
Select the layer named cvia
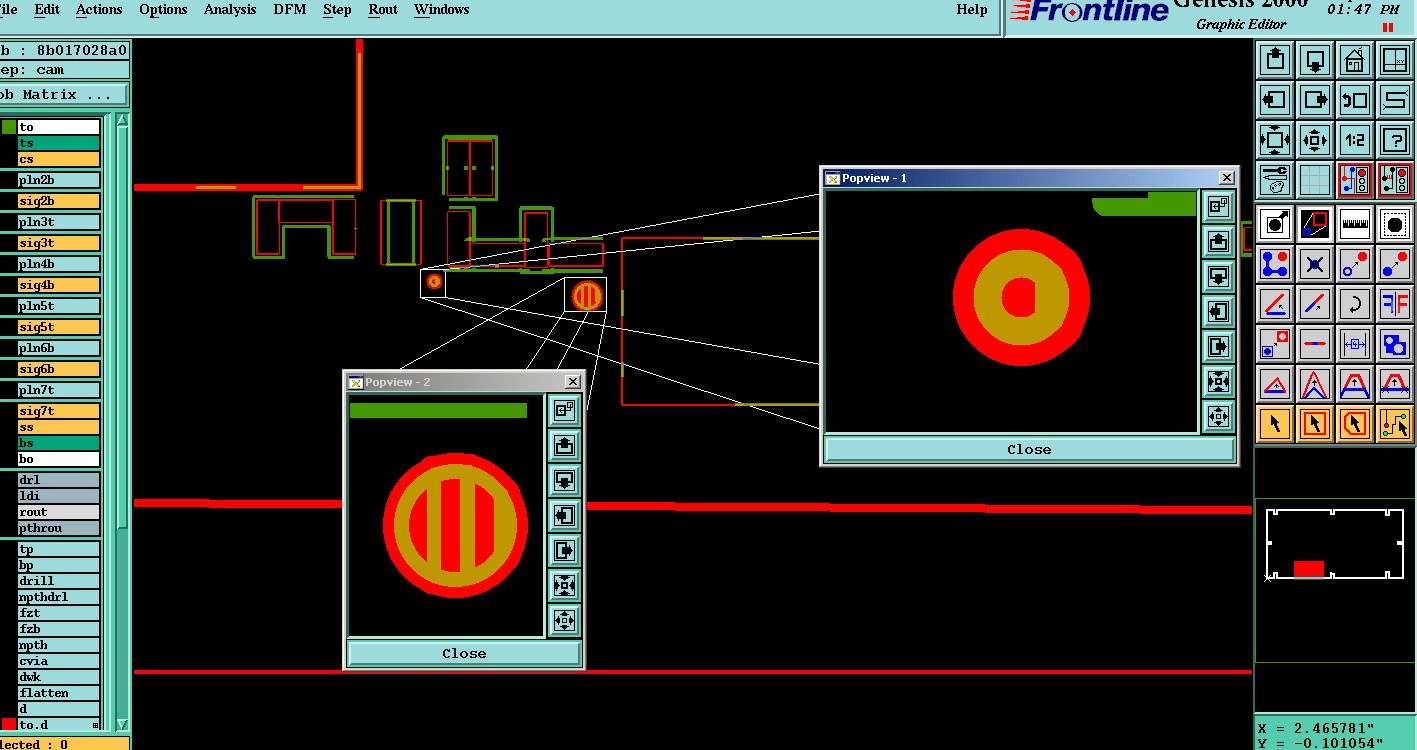point(59,661)
